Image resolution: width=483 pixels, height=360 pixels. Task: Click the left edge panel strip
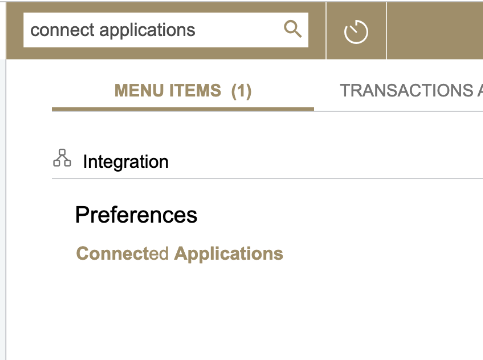3,209
